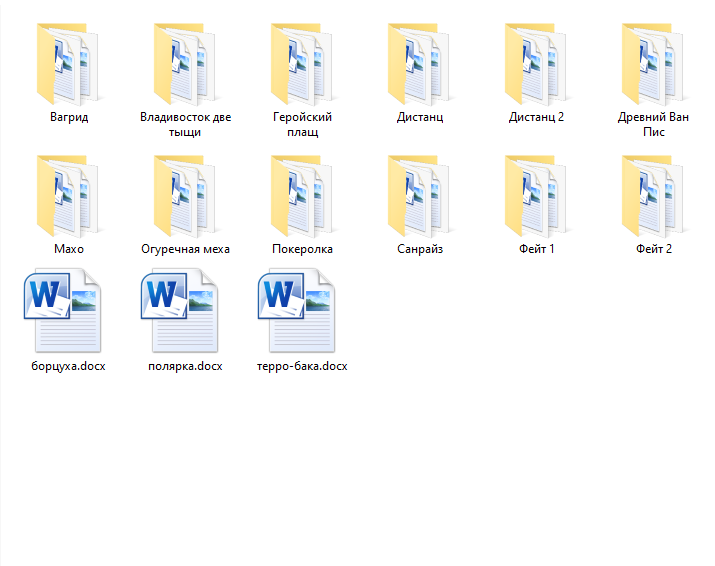
Task: Click the Древний Ван Пис folder
Action: 654,63
